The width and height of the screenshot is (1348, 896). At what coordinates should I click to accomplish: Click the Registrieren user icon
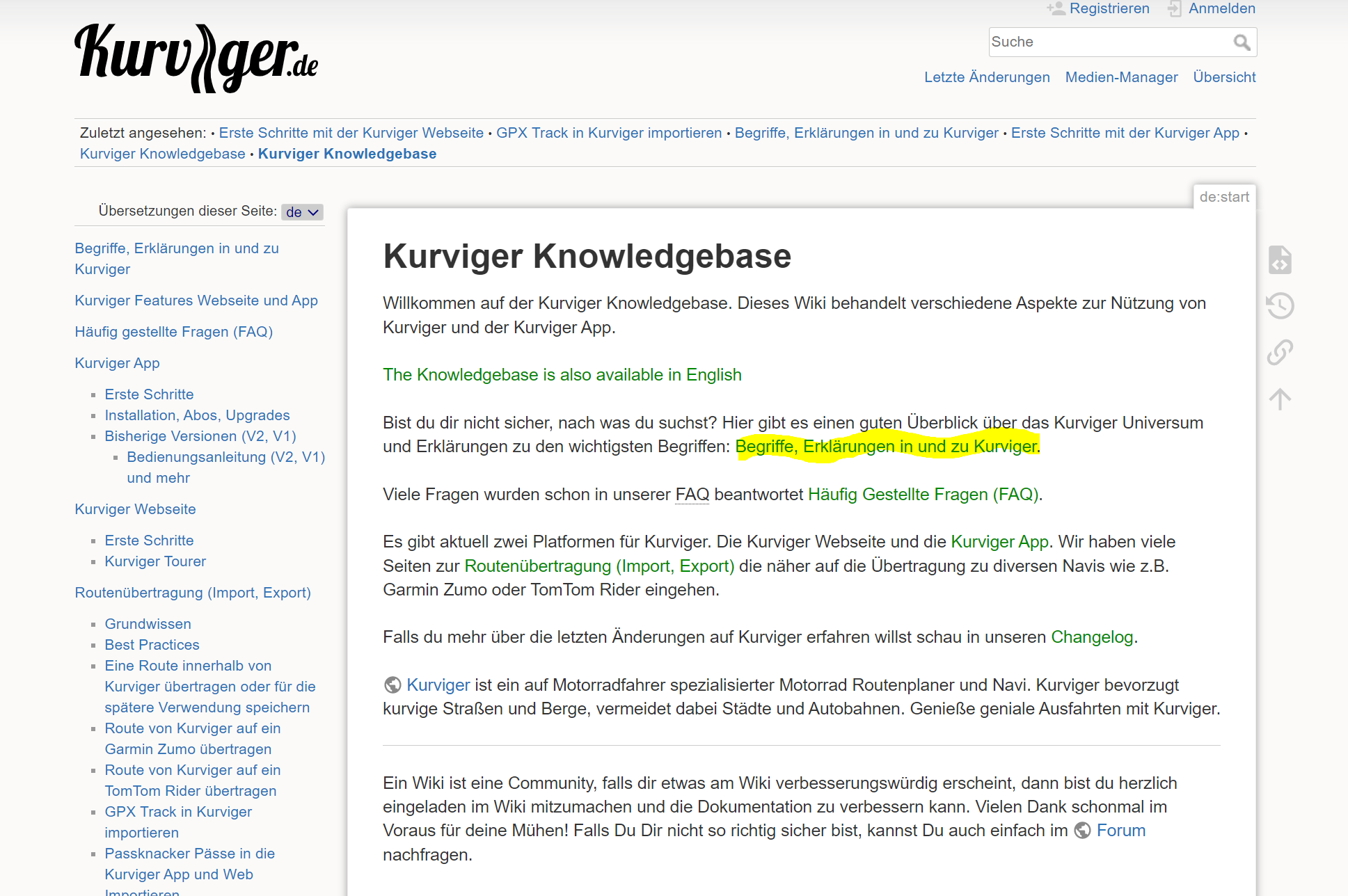(x=1056, y=8)
